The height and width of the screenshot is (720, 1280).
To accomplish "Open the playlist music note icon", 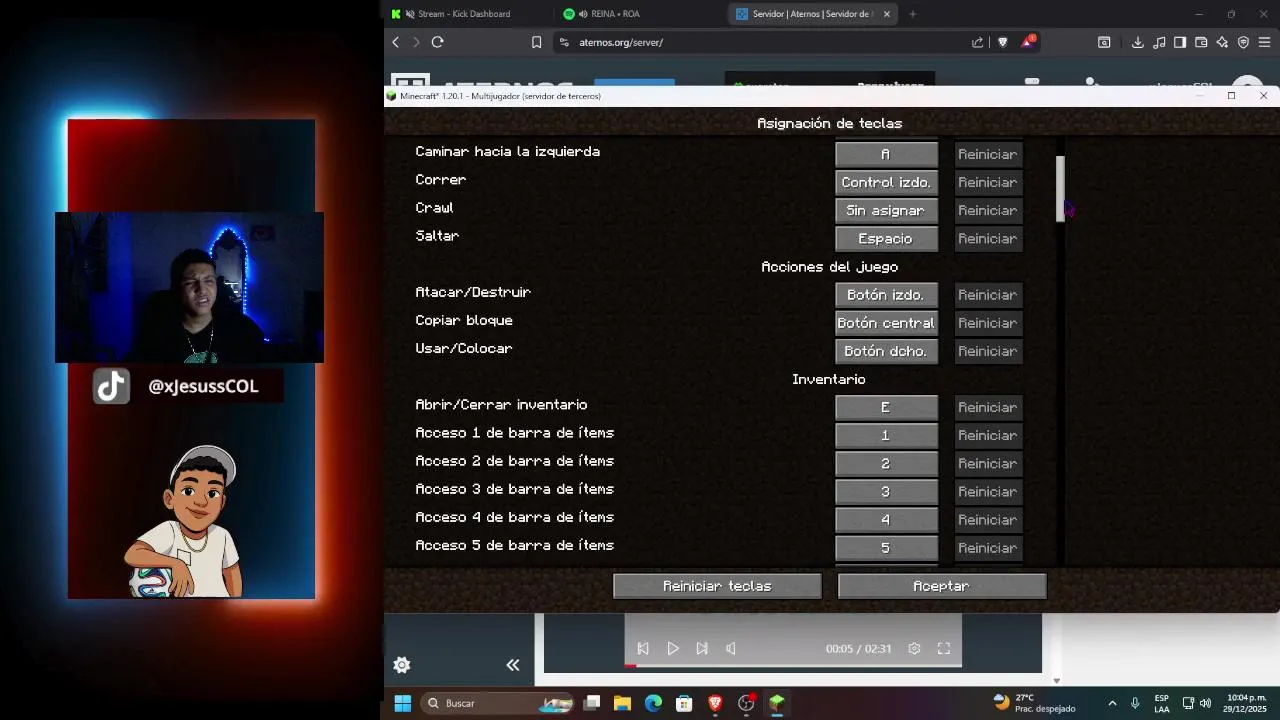I will pos(1159,42).
